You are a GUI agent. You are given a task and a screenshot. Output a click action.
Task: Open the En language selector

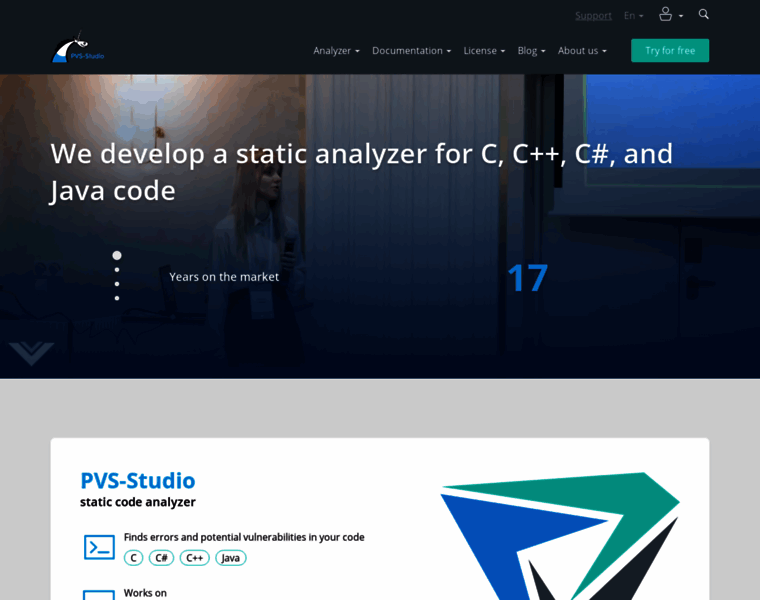coord(633,16)
